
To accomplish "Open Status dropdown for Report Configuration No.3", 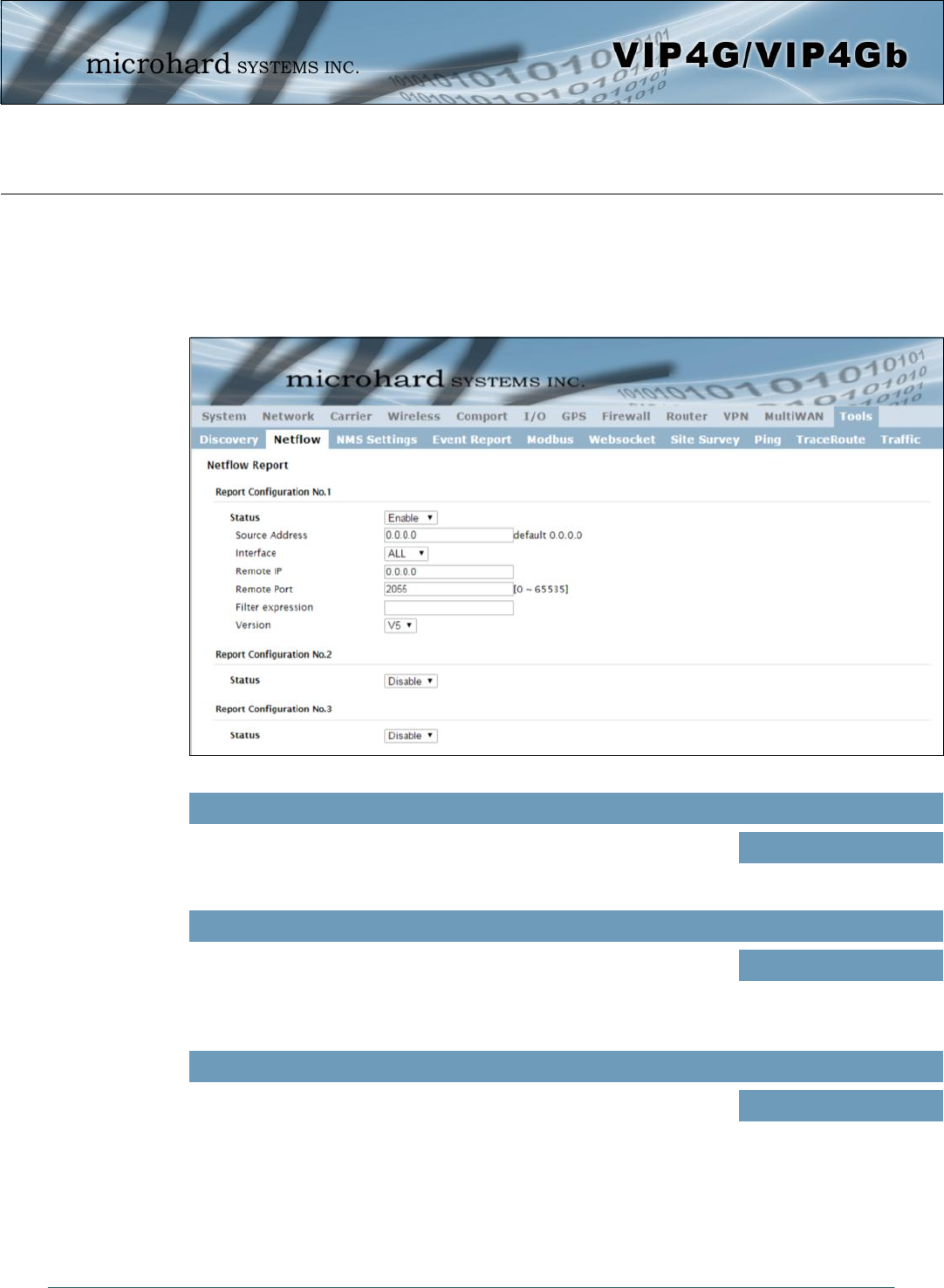I will tap(411, 736).
